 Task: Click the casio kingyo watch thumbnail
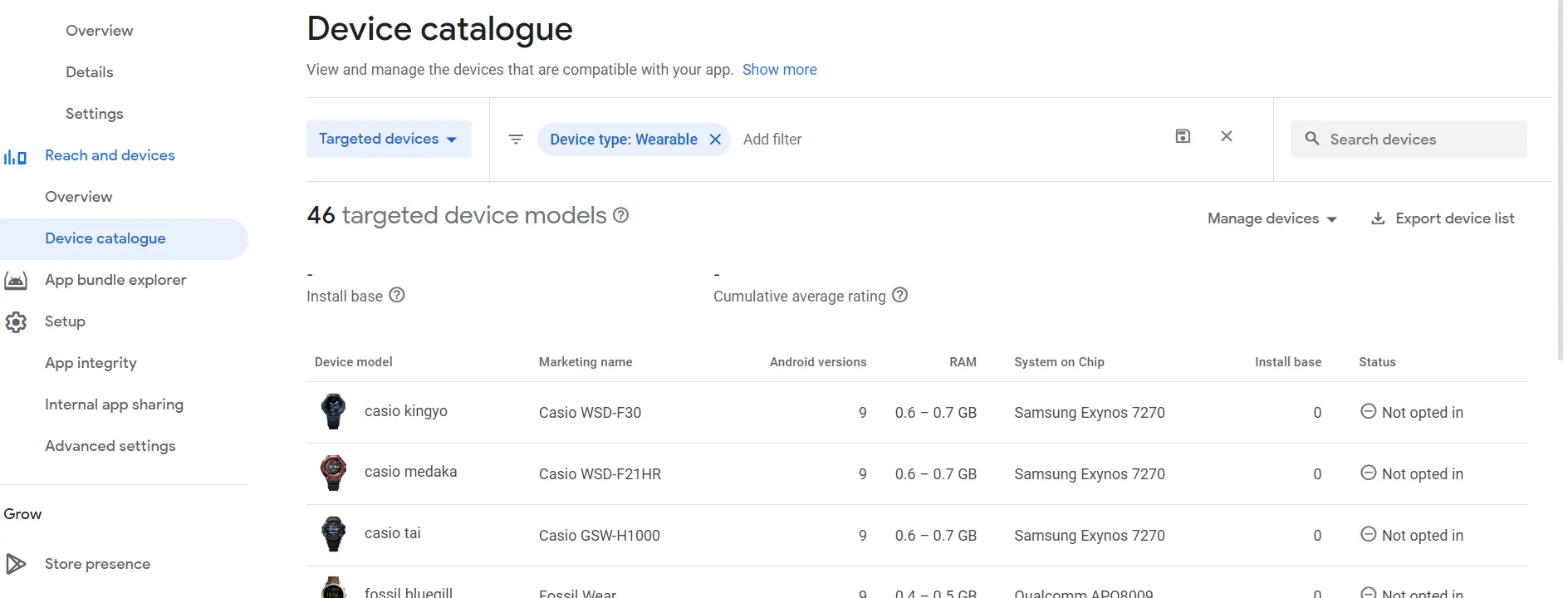[x=334, y=411]
